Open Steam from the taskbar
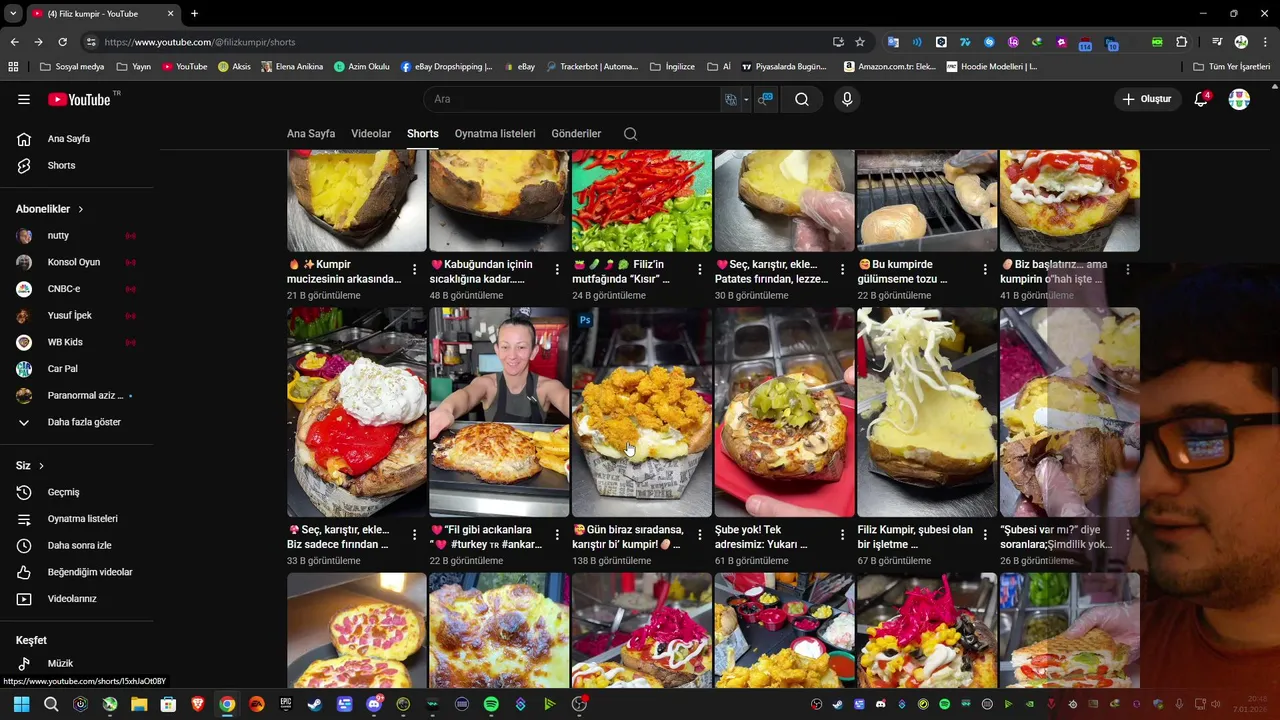The height and width of the screenshot is (720, 1280). (x=315, y=704)
